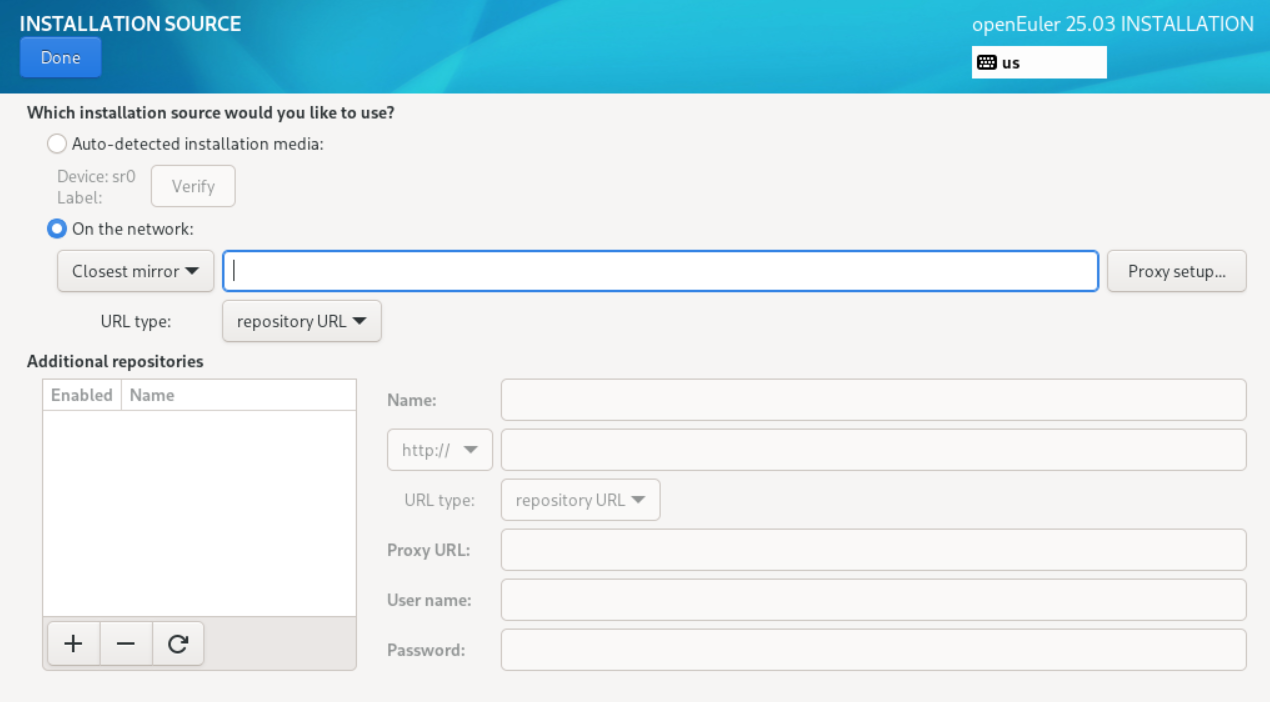The width and height of the screenshot is (1270, 702).
Task: Open Proxy setup dialog
Action: tap(1176, 271)
